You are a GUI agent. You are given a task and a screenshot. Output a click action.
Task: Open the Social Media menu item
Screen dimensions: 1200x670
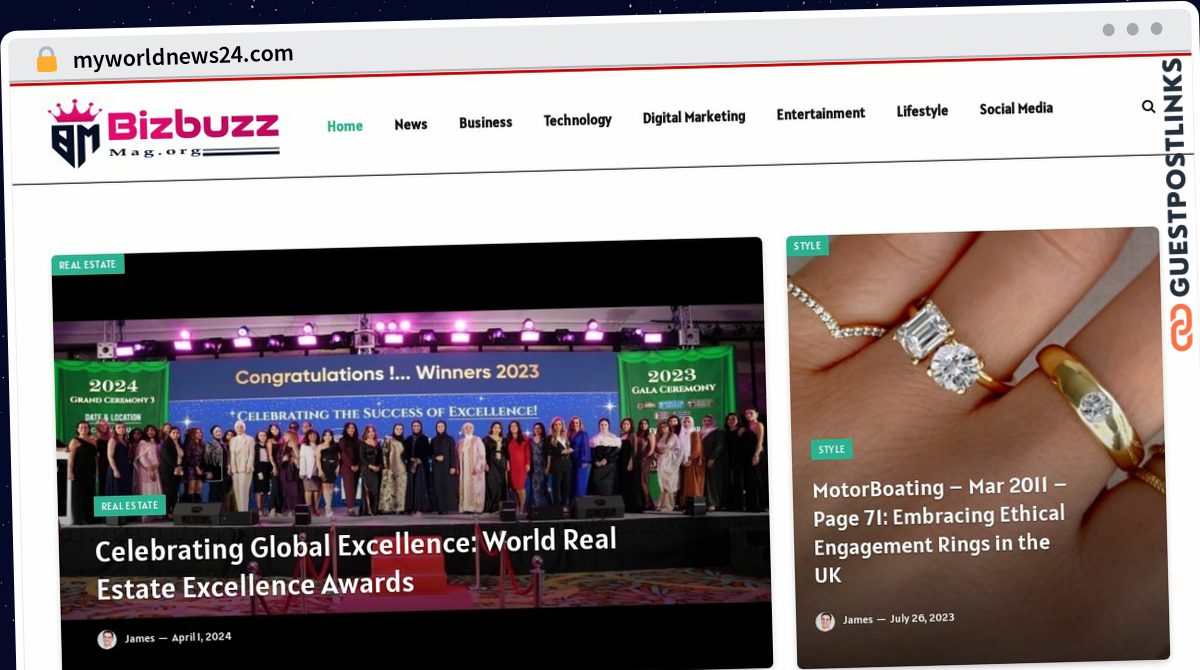tap(1016, 108)
